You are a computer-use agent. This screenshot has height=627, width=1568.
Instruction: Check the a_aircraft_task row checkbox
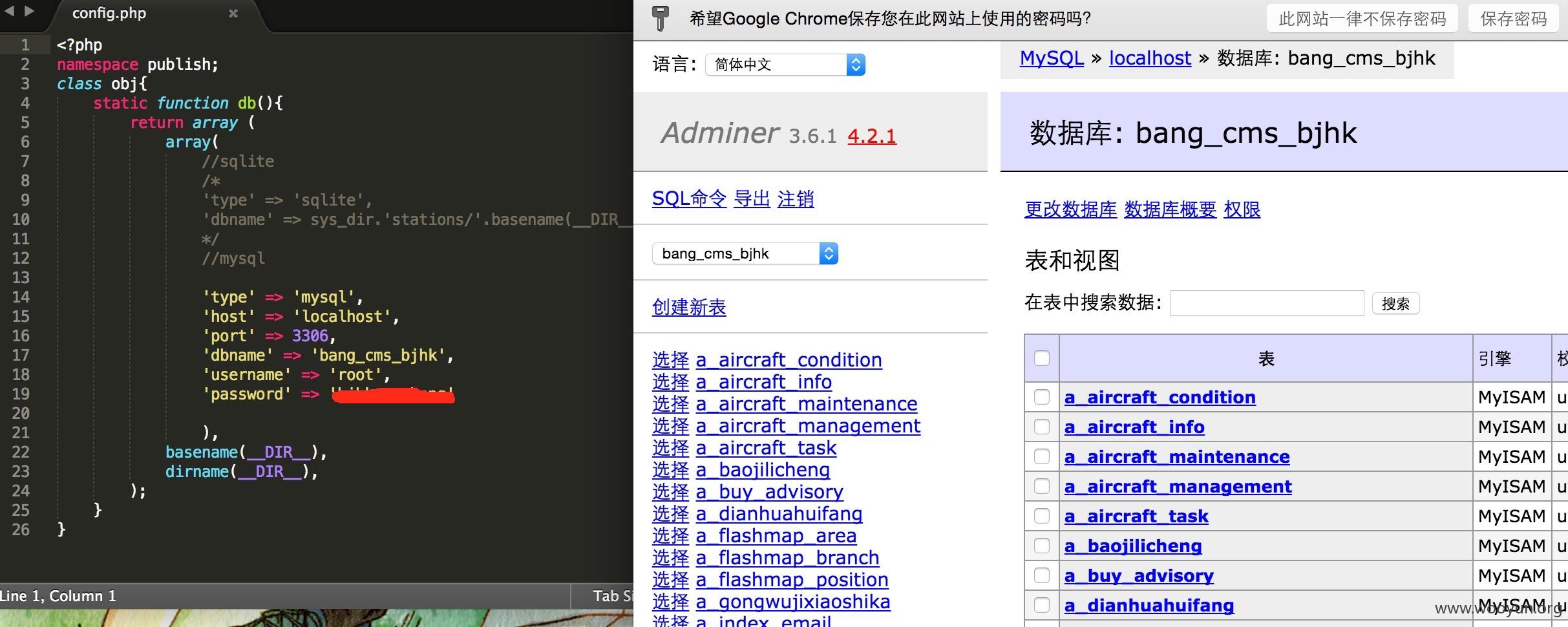tap(1042, 516)
